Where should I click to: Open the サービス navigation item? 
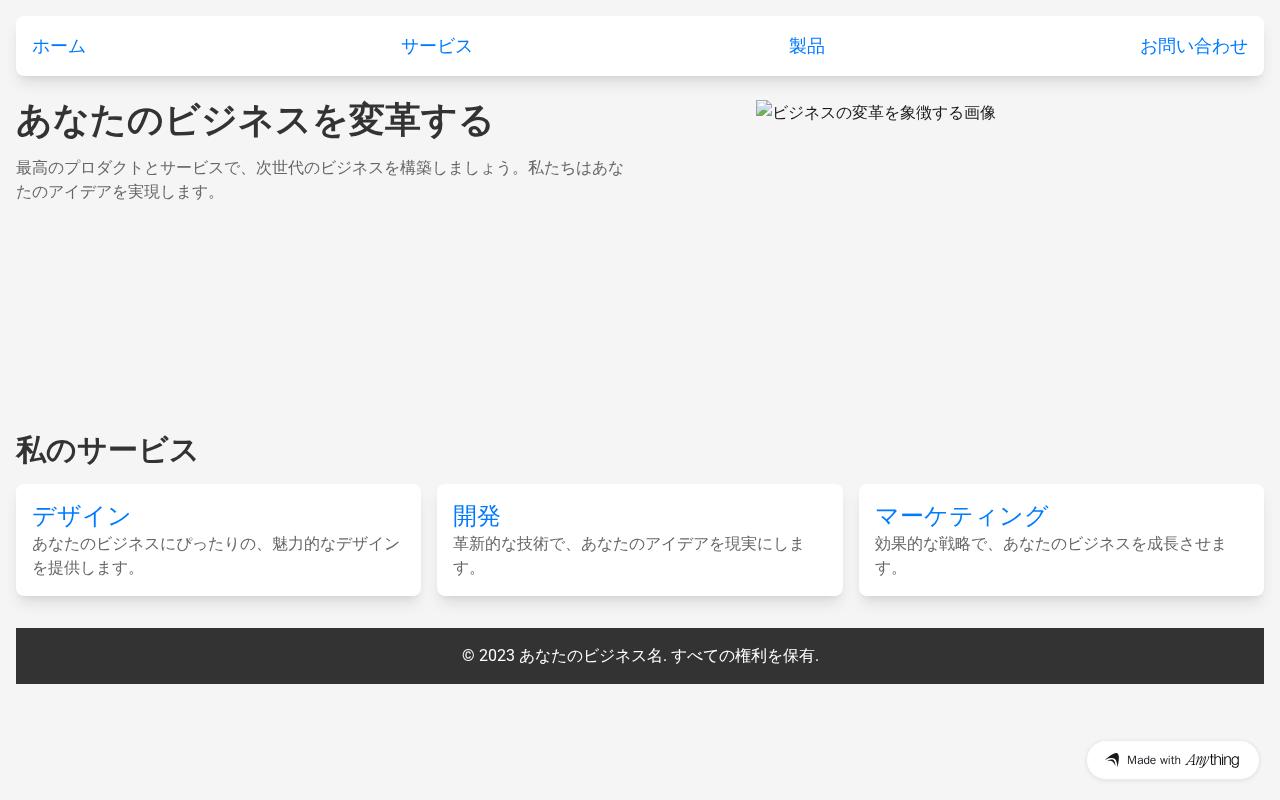436,46
